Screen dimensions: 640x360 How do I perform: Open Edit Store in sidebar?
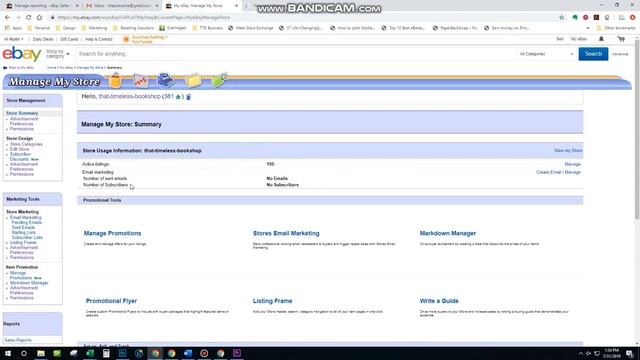coord(20,149)
